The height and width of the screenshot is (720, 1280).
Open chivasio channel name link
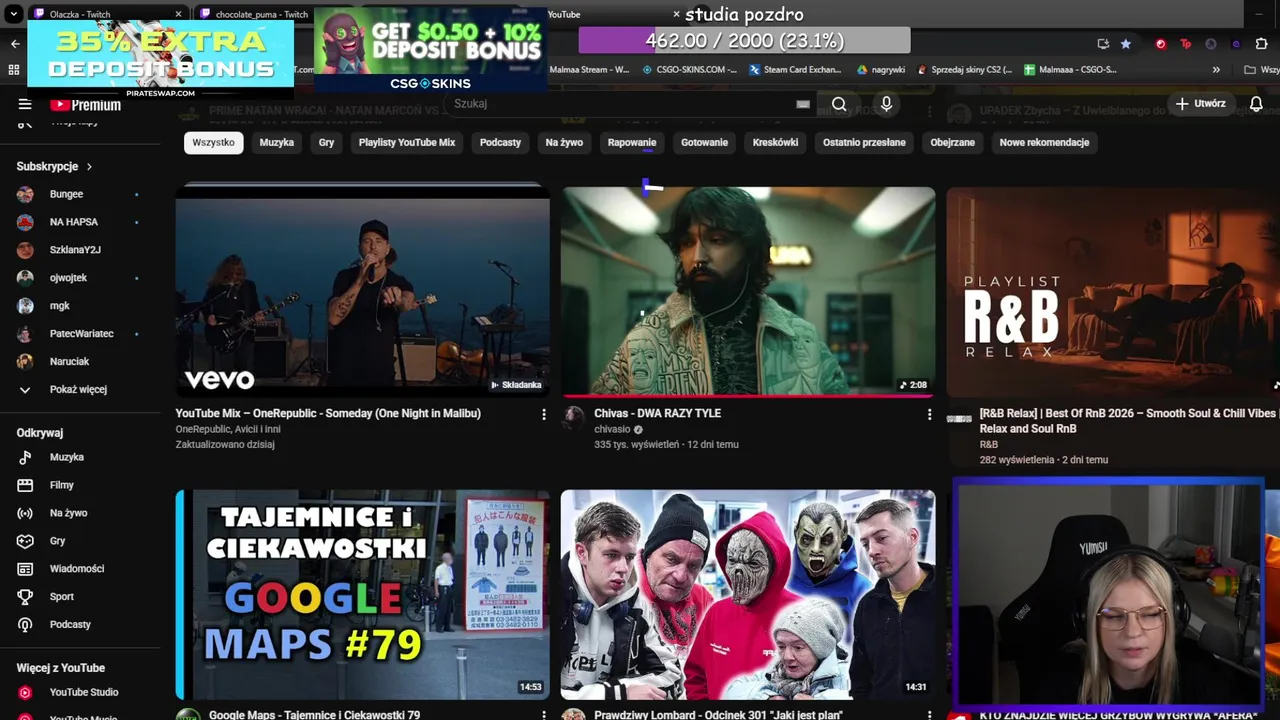coord(612,429)
